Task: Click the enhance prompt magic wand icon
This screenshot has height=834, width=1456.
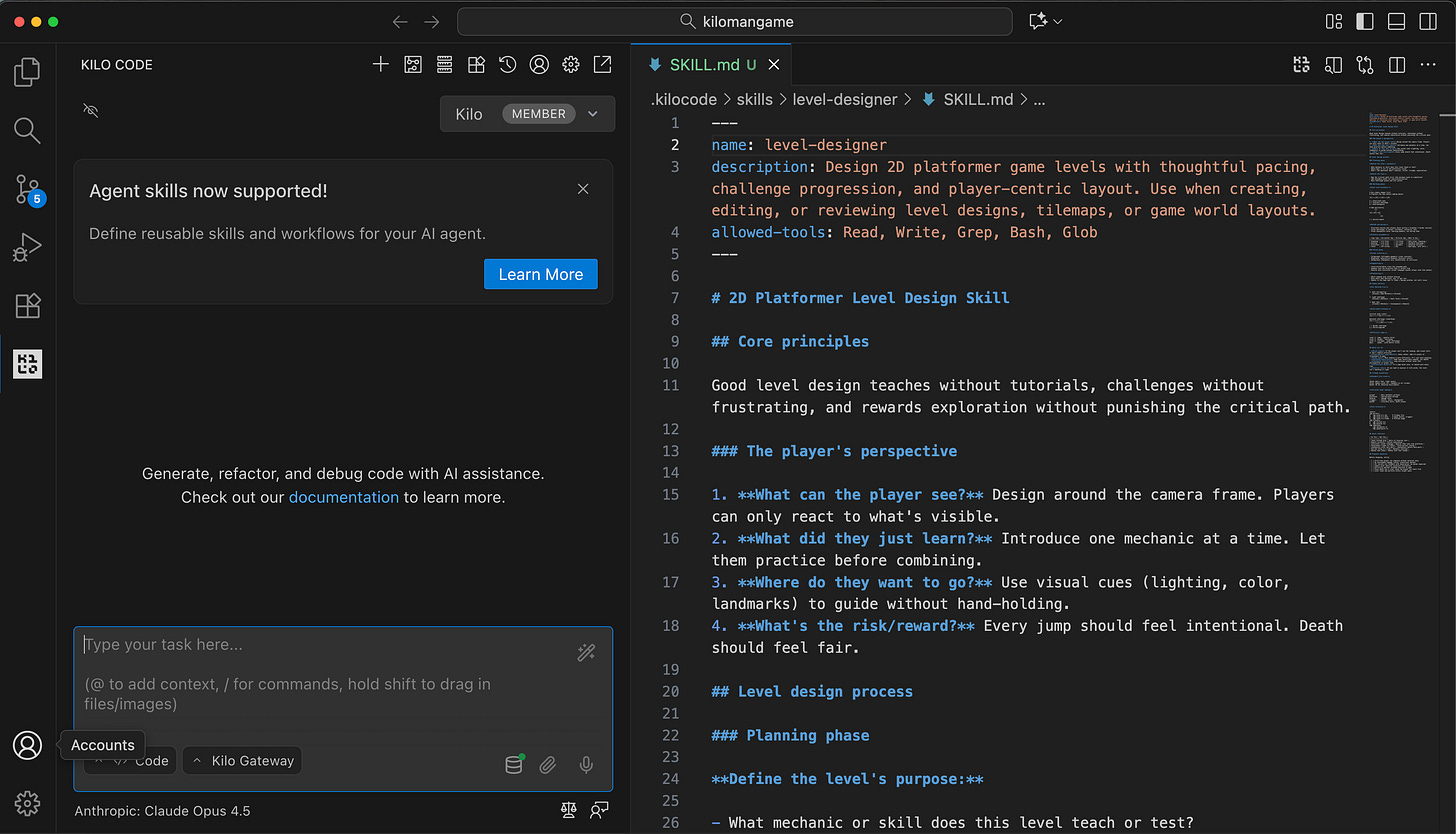Action: pyautogui.click(x=586, y=653)
